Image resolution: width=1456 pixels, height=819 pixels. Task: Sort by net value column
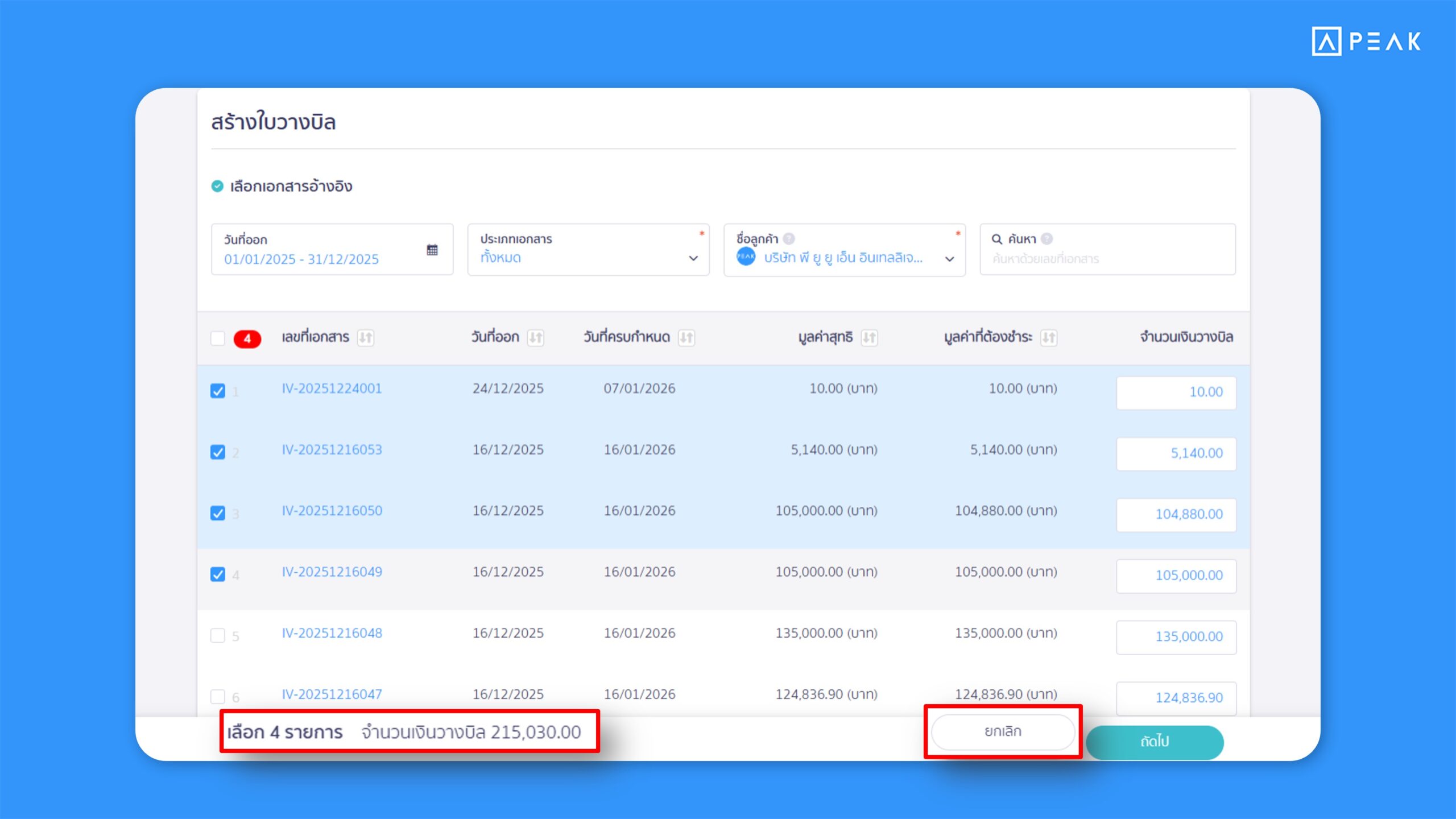(x=868, y=338)
